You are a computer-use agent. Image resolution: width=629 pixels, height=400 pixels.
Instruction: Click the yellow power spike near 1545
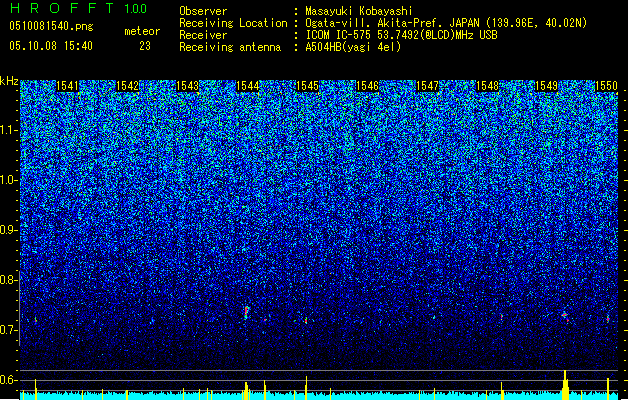coord(306,388)
